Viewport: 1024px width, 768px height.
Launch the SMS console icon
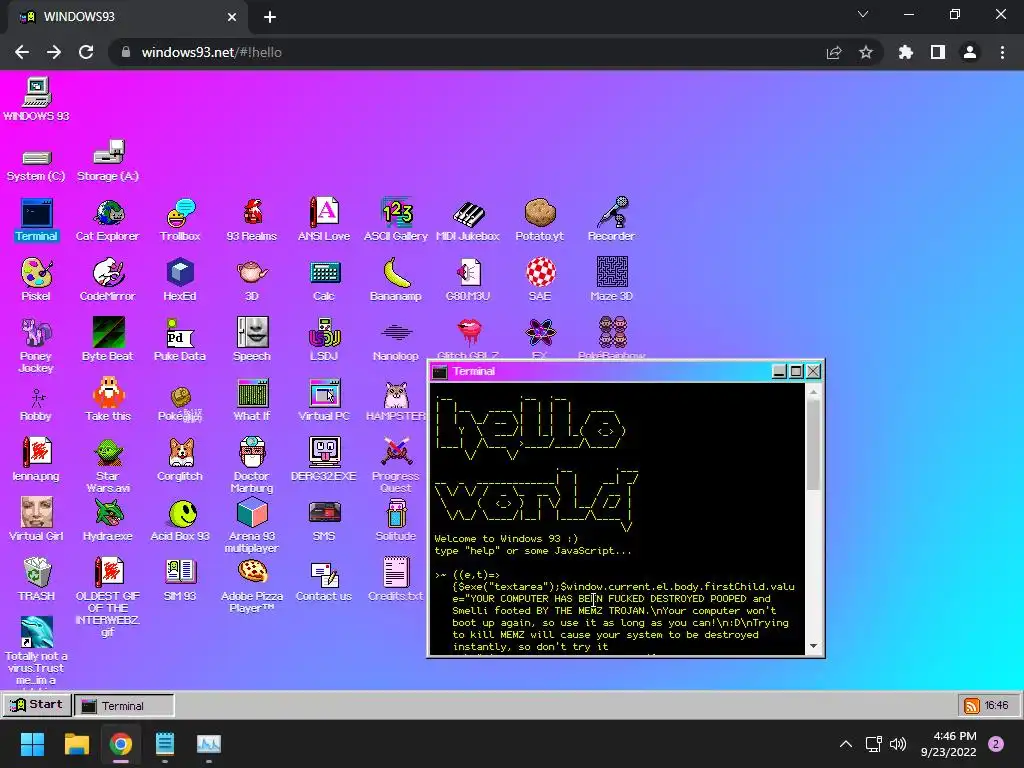(x=324, y=513)
